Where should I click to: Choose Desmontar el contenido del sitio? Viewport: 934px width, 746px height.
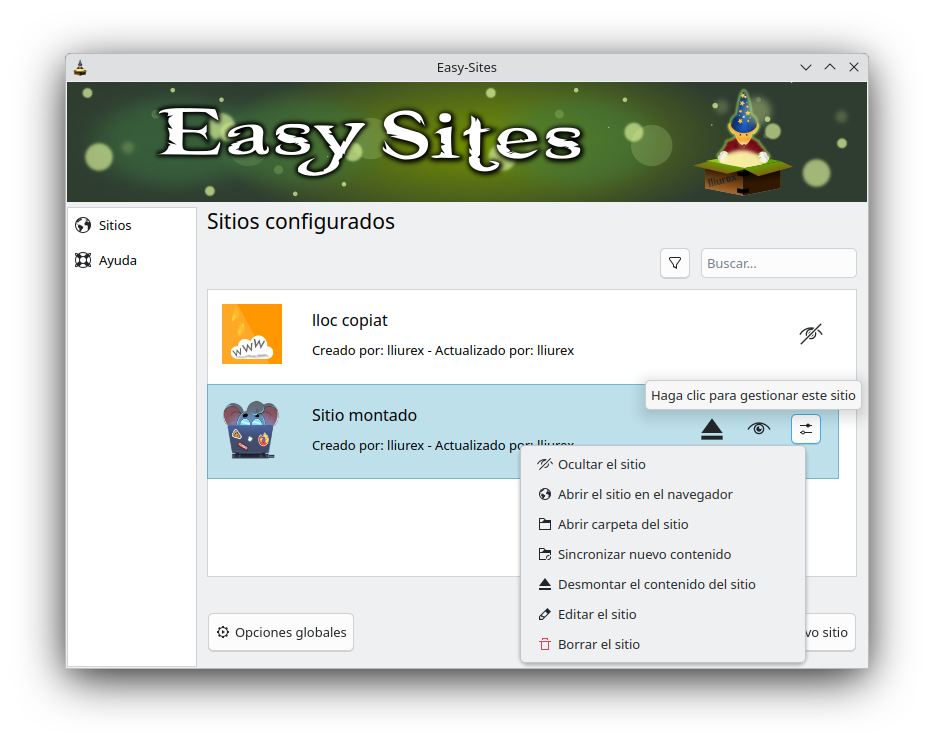click(x=656, y=585)
